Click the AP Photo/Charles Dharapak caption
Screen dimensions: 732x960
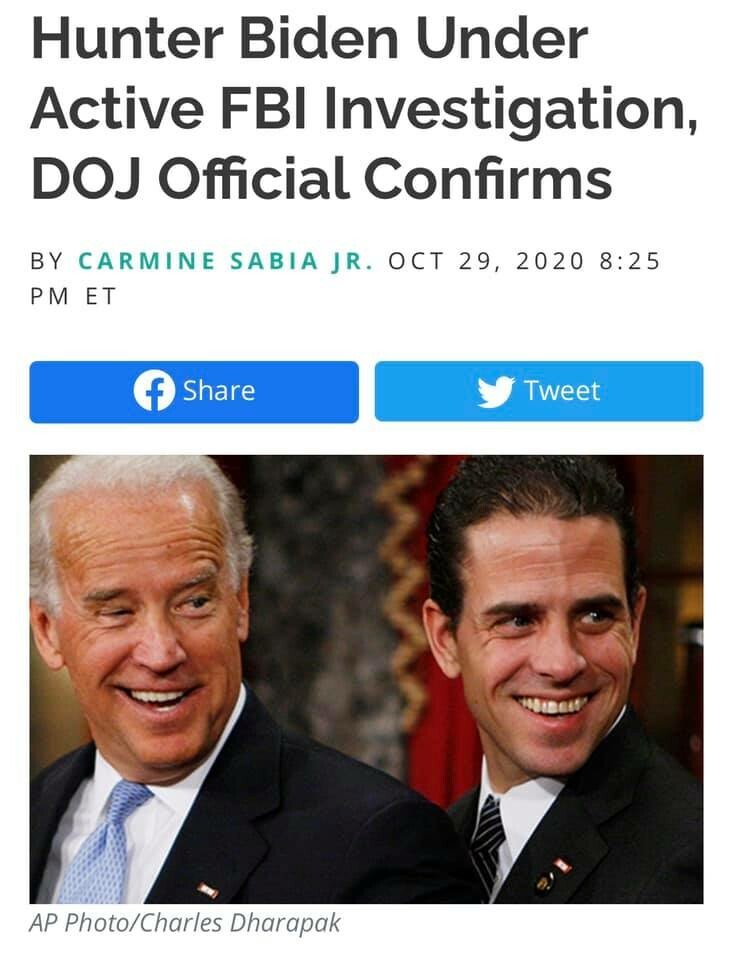(185, 923)
